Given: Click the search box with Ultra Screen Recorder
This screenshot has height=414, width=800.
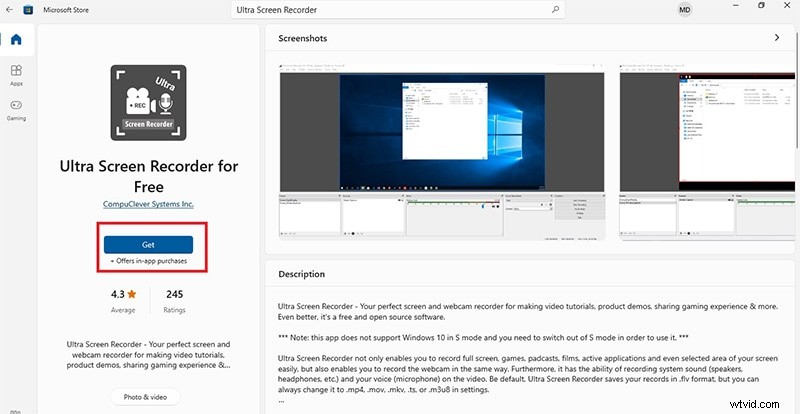Looking at the screenshot, I should 397,10.
